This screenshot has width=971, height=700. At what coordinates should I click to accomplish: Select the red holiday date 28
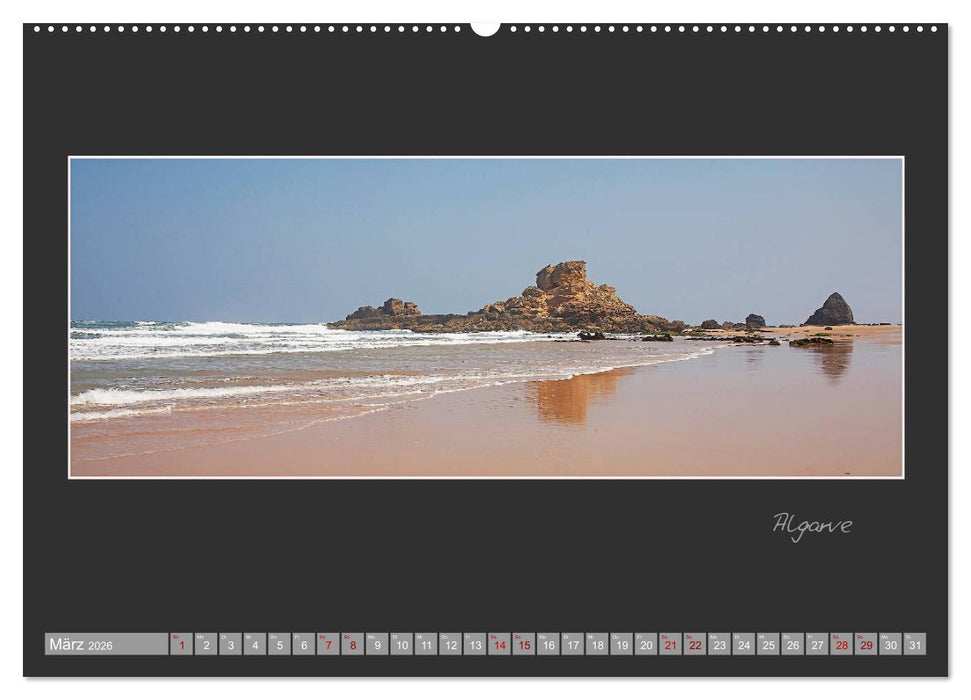[x=842, y=646]
